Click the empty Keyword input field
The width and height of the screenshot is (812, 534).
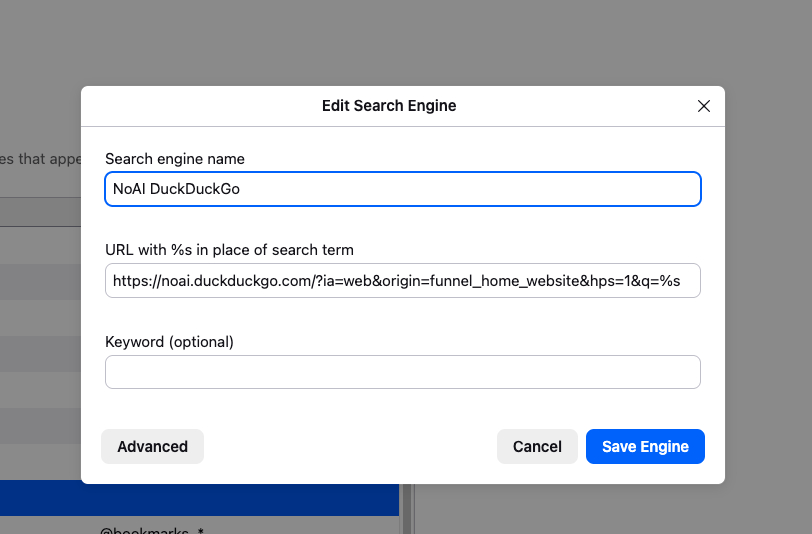tap(402, 372)
